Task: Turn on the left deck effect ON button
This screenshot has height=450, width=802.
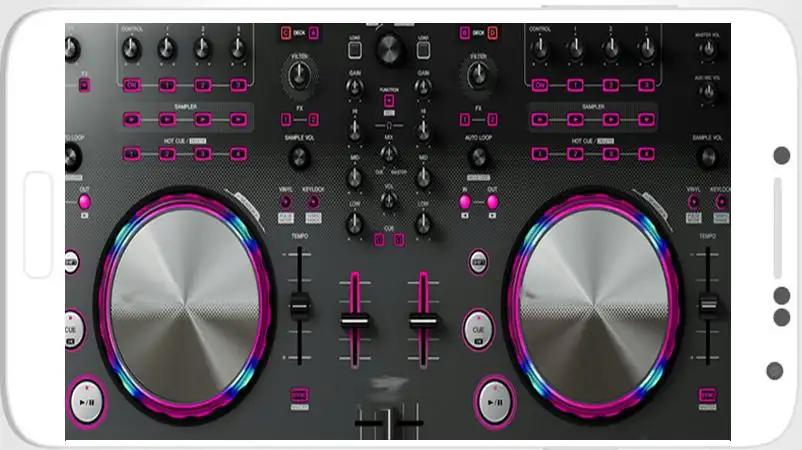Action: coord(131,85)
